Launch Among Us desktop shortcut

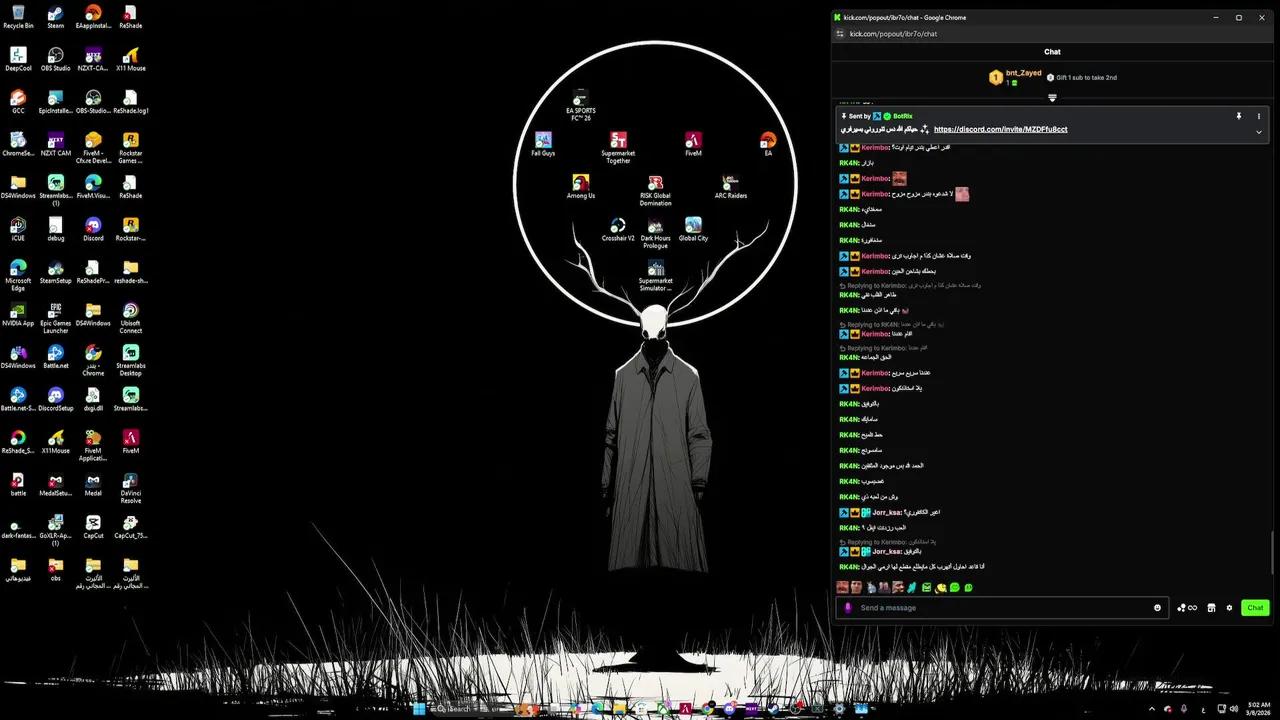click(580, 187)
